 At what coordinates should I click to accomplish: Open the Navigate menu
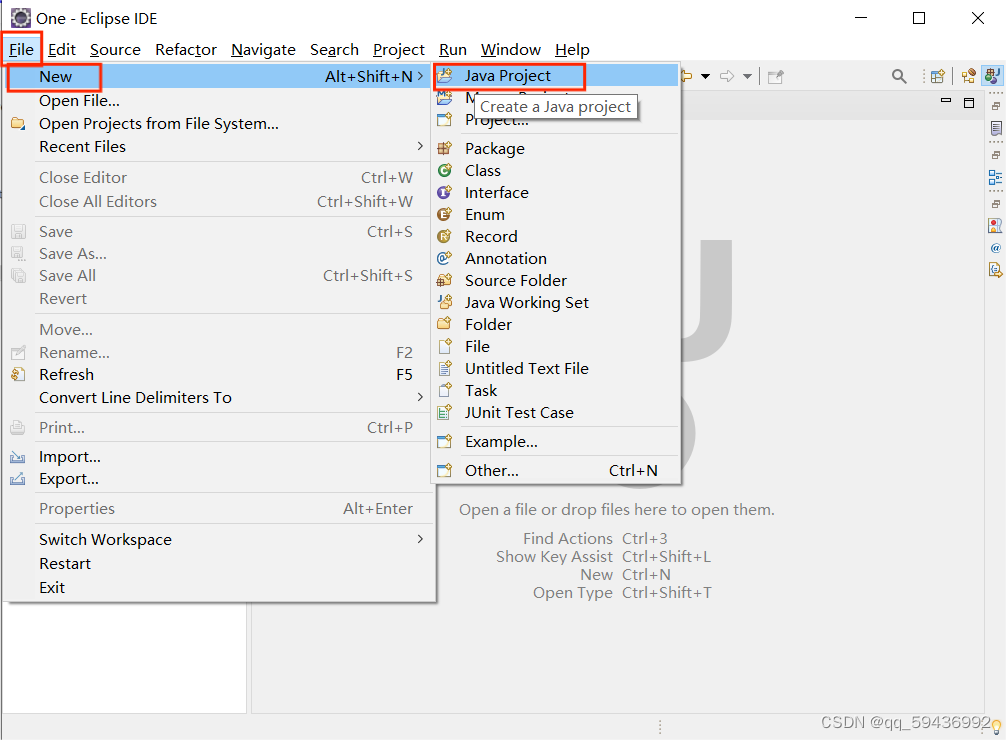tap(263, 49)
